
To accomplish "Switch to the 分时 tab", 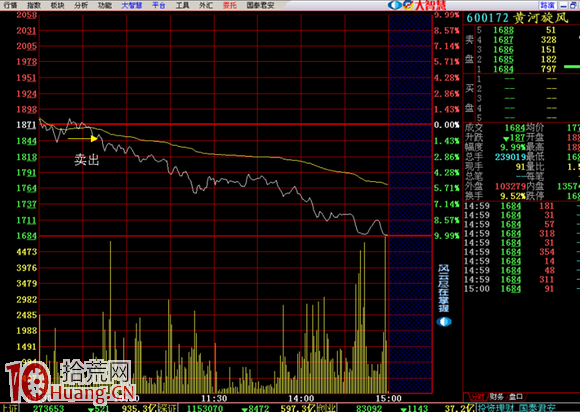I will click(477, 397).
